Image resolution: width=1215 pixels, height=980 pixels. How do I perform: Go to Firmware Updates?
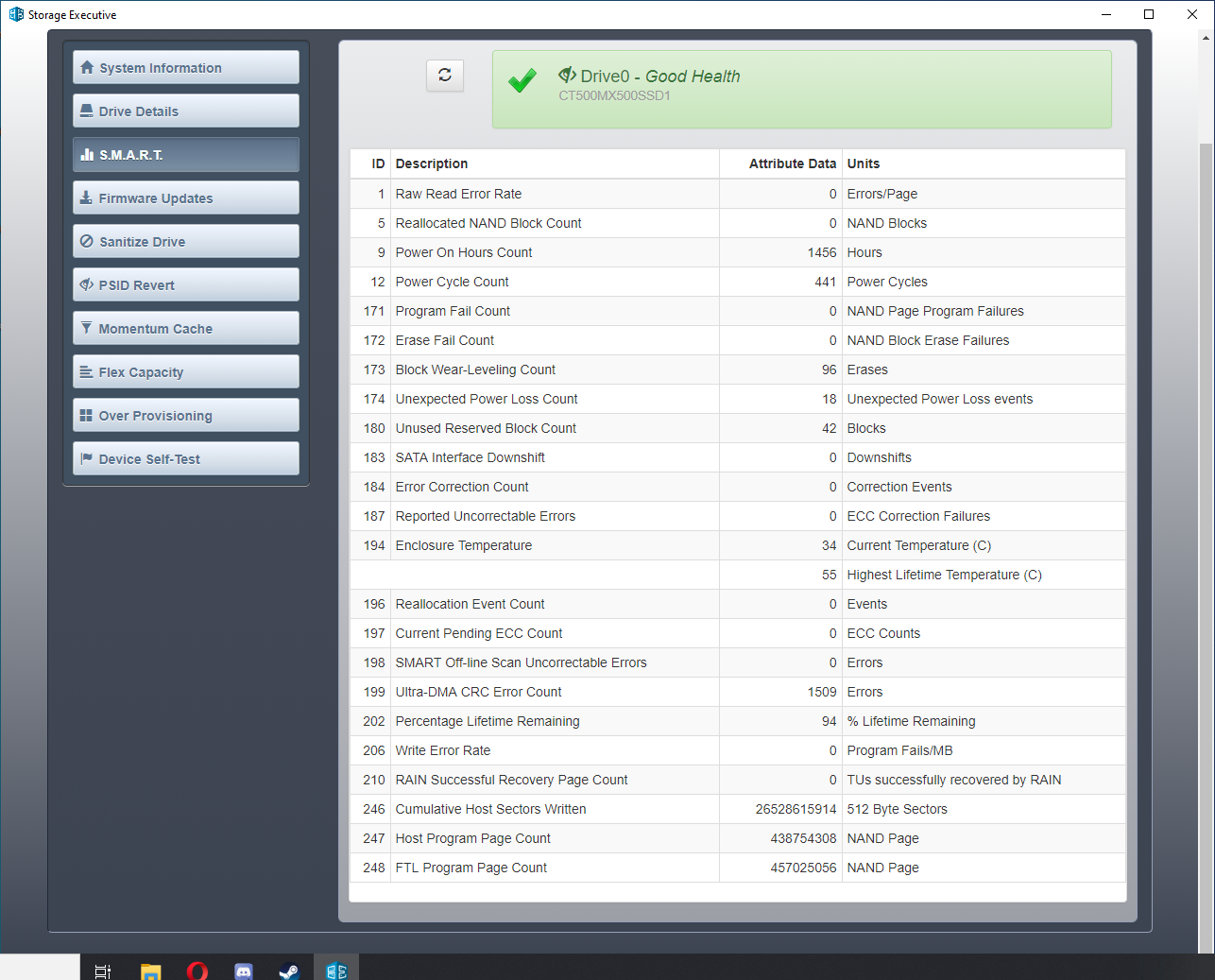pyautogui.click(x=186, y=198)
